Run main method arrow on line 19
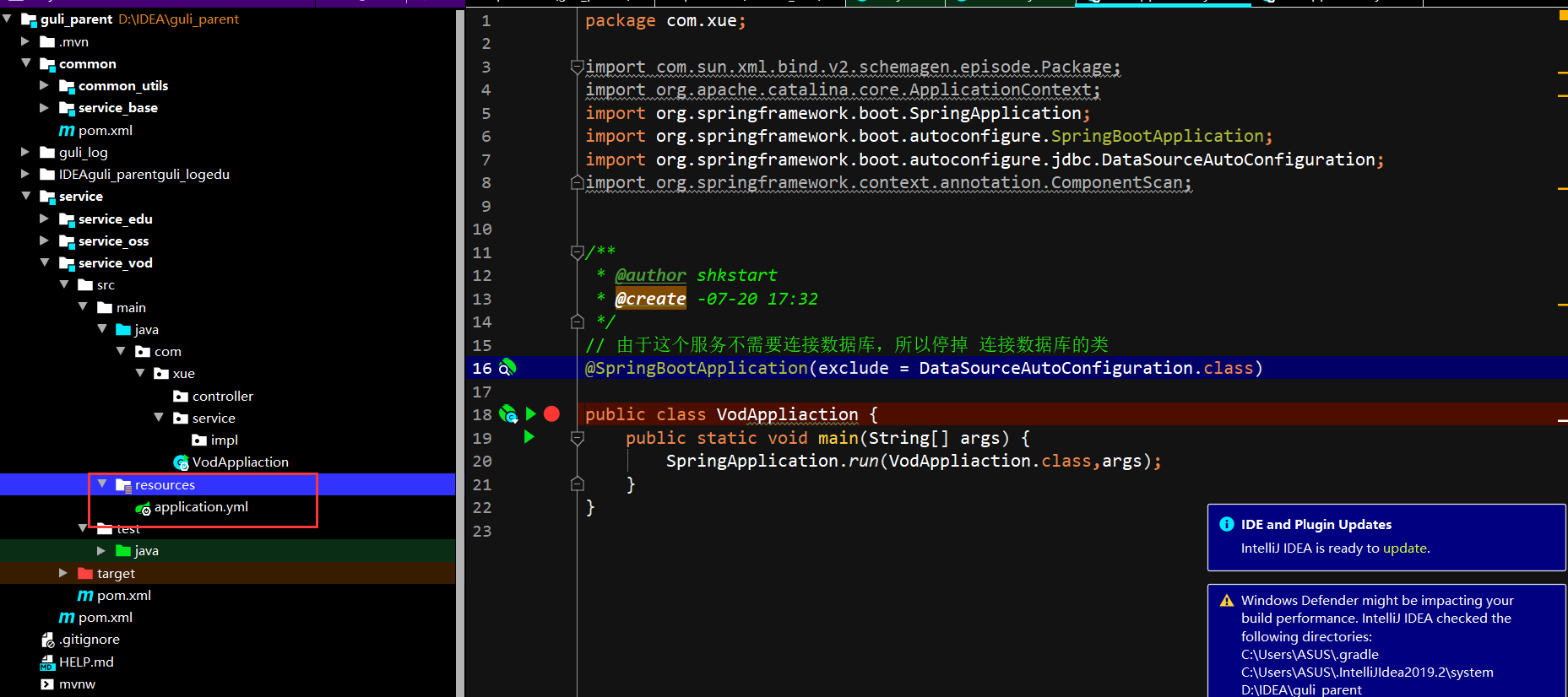The width and height of the screenshot is (1568, 697). (529, 437)
